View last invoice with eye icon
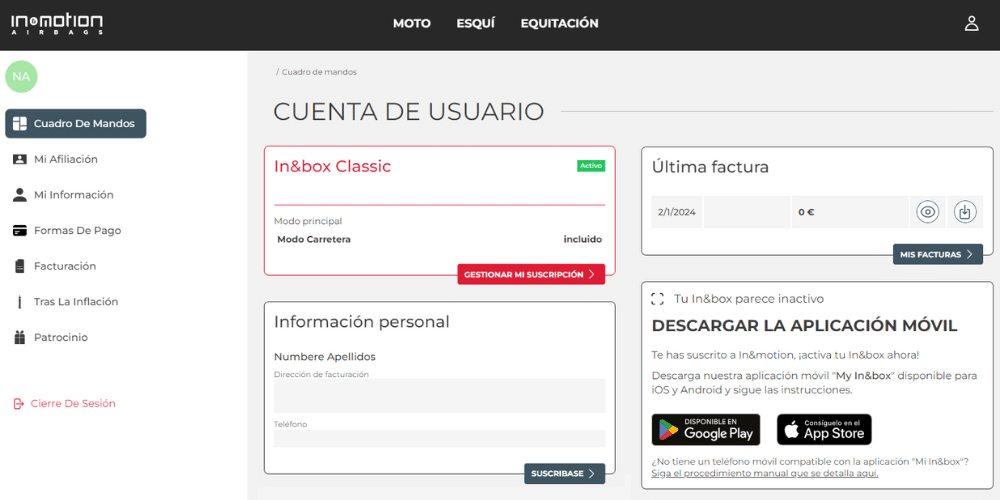This screenshot has width=1000, height=500. click(928, 212)
